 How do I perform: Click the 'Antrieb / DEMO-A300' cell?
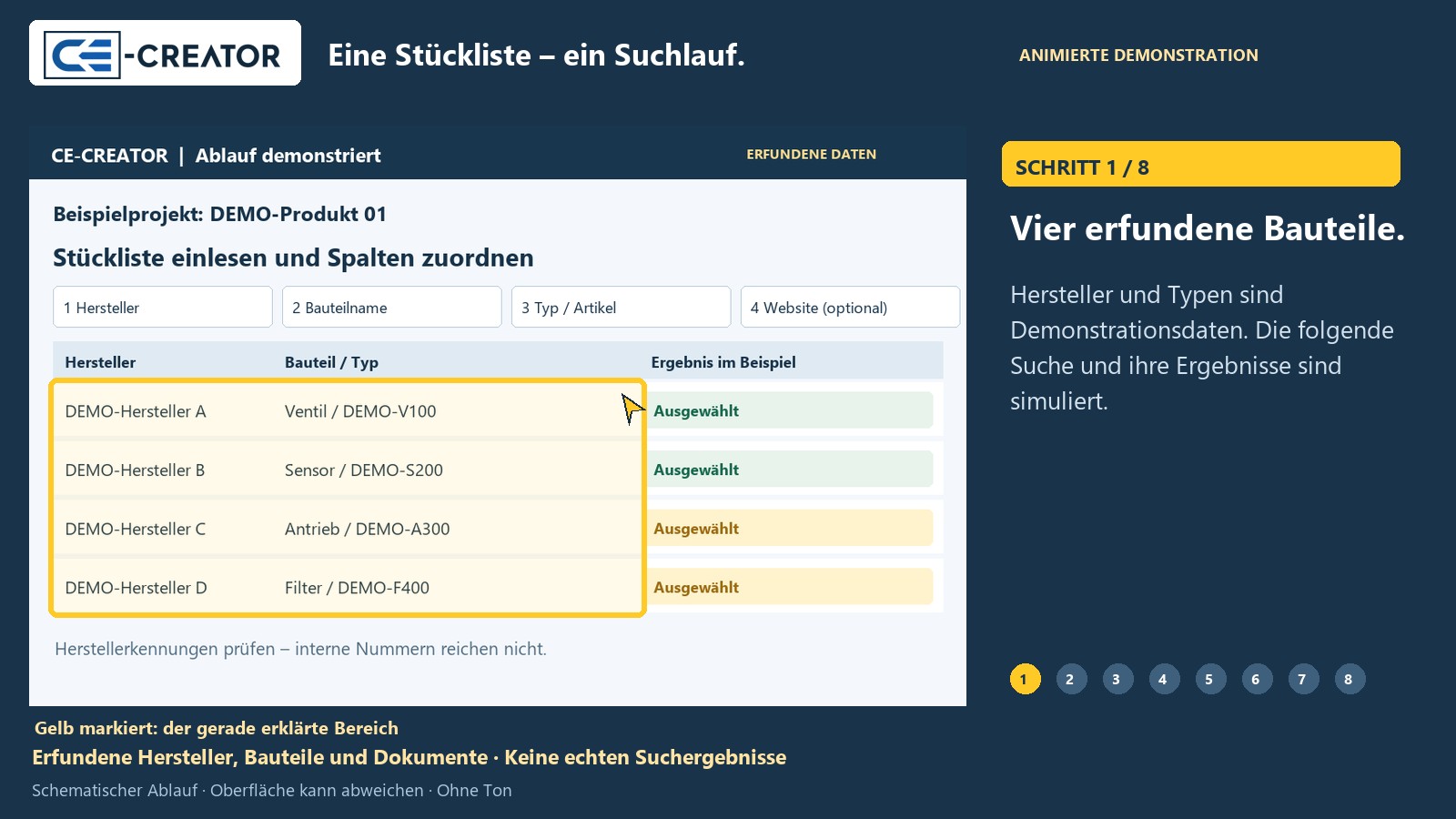coord(367,529)
